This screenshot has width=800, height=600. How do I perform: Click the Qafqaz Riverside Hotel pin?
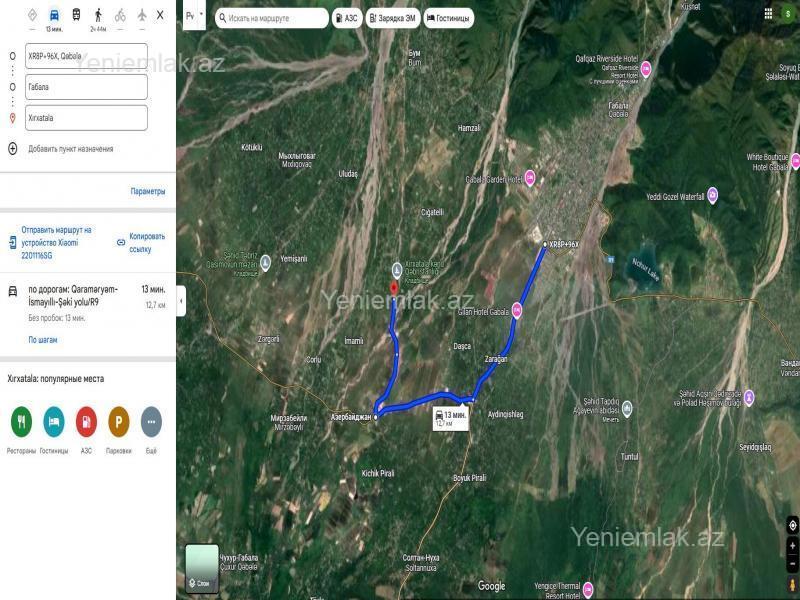[x=646, y=69]
